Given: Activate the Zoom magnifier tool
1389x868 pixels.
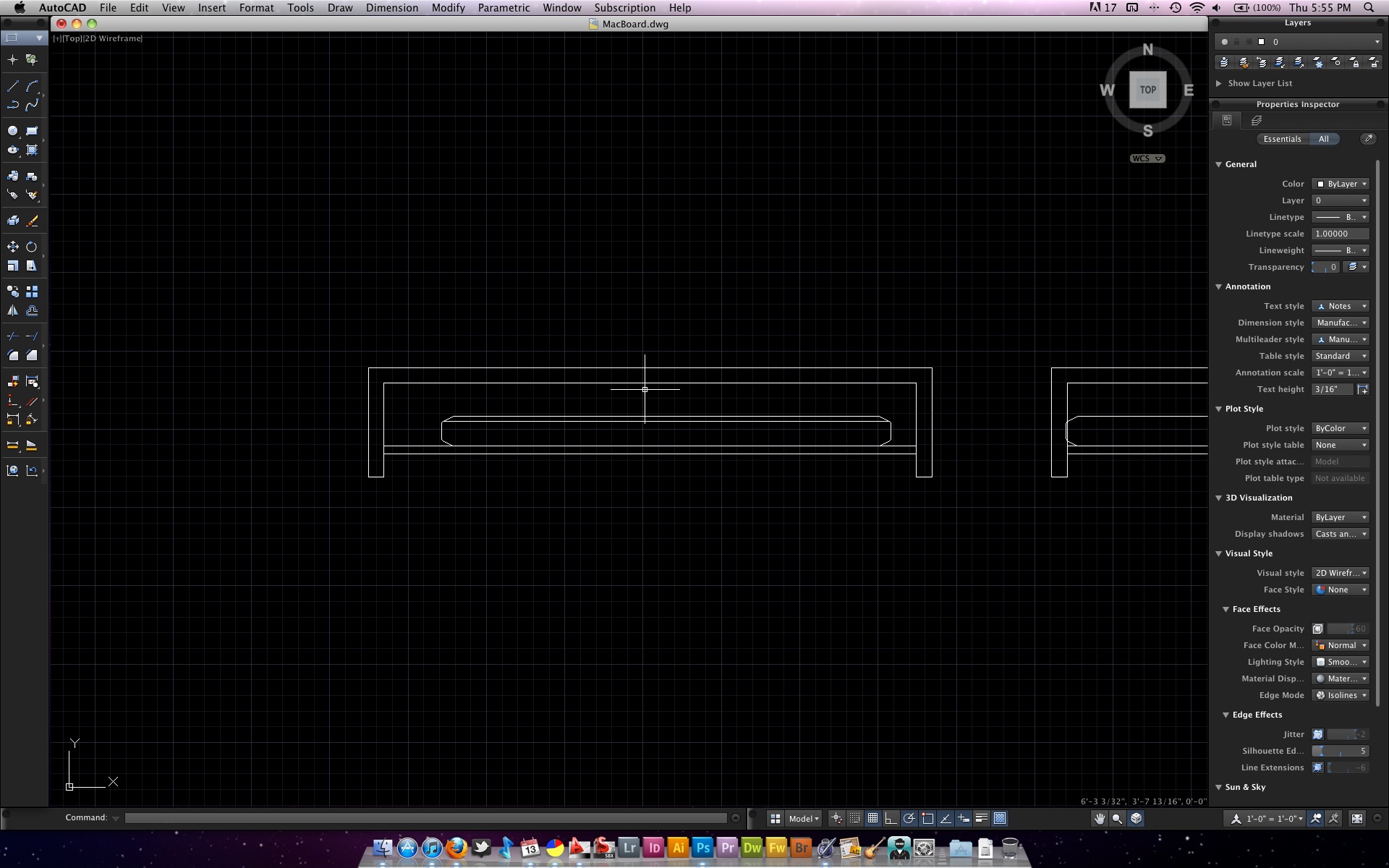Looking at the screenshot, I should 1118,819.
